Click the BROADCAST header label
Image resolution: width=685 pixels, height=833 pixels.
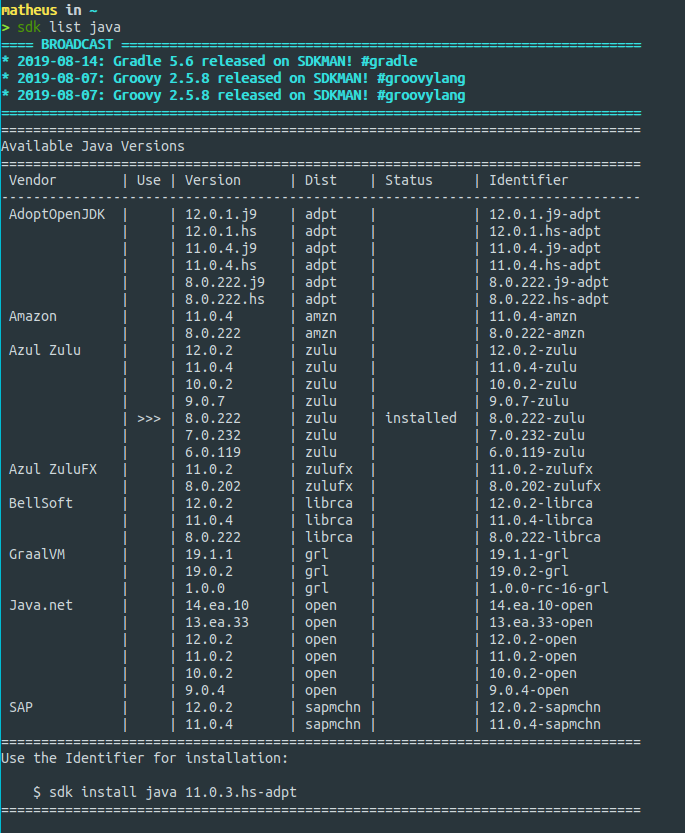77,44
